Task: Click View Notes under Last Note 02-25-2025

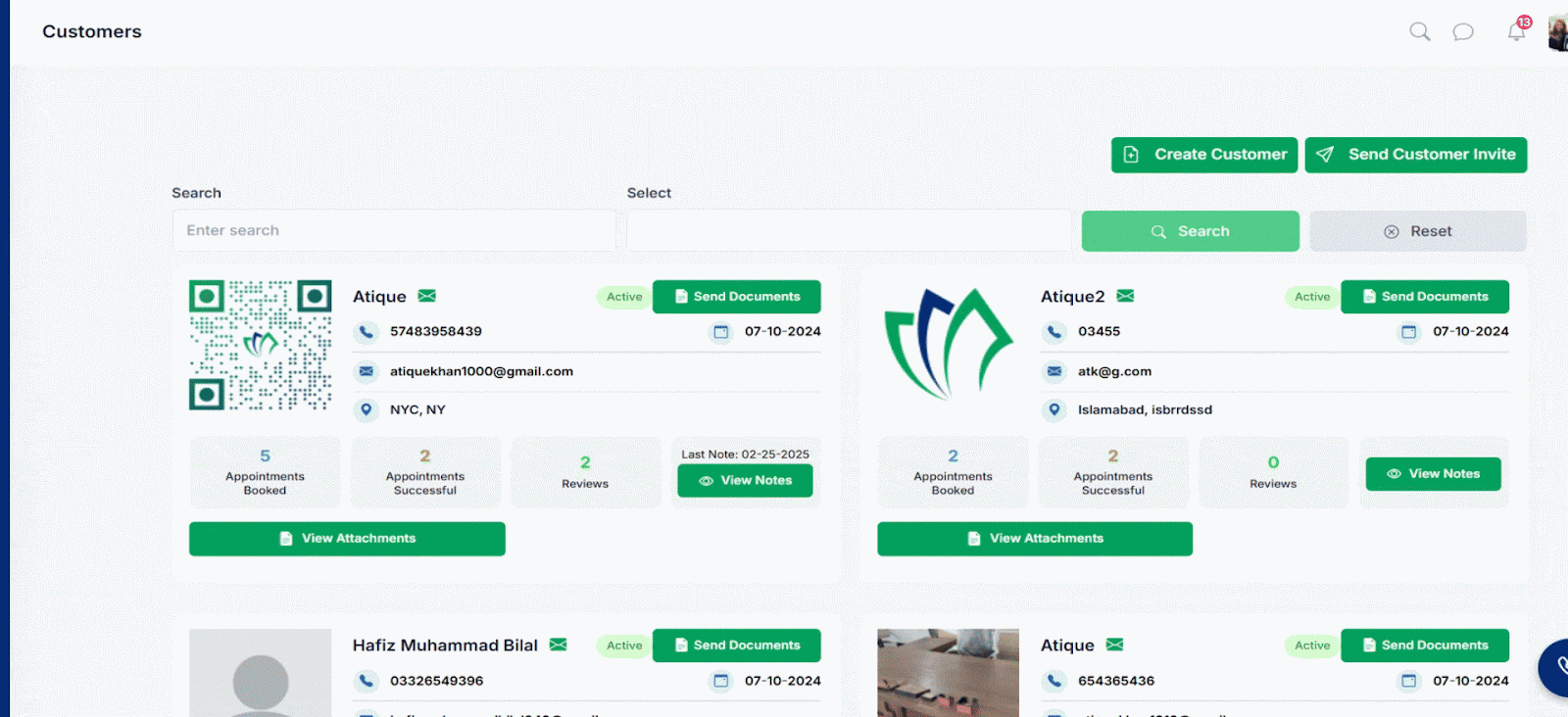Action: click(745, 481)
